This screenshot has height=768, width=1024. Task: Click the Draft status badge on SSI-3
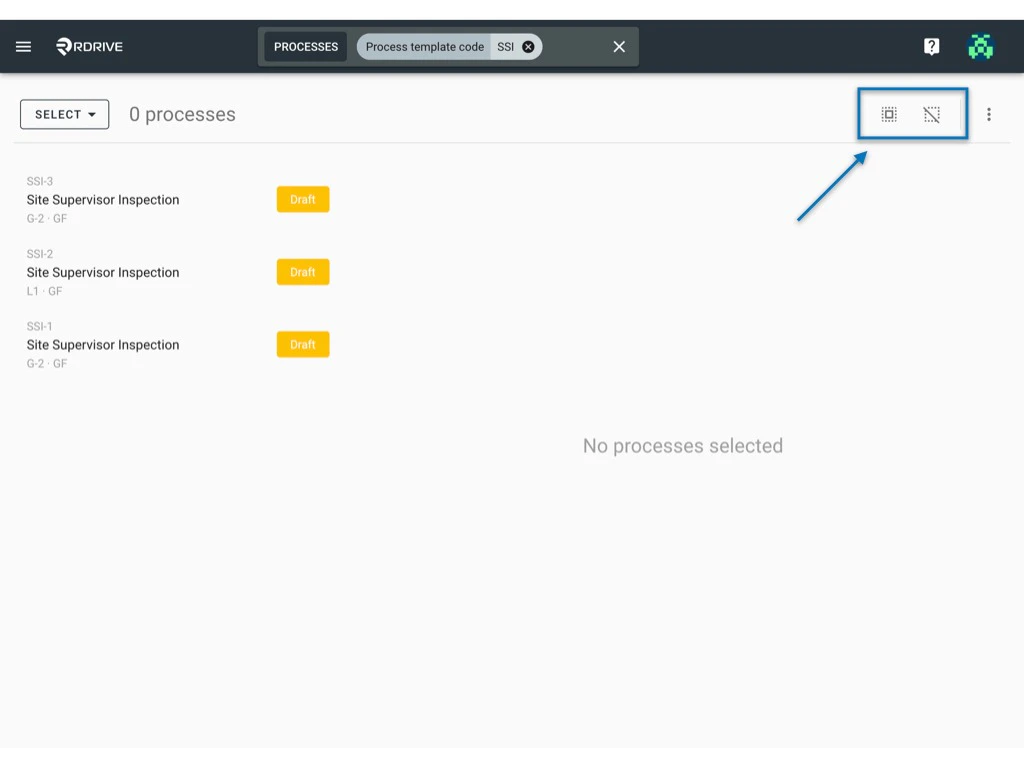point(302,199)
